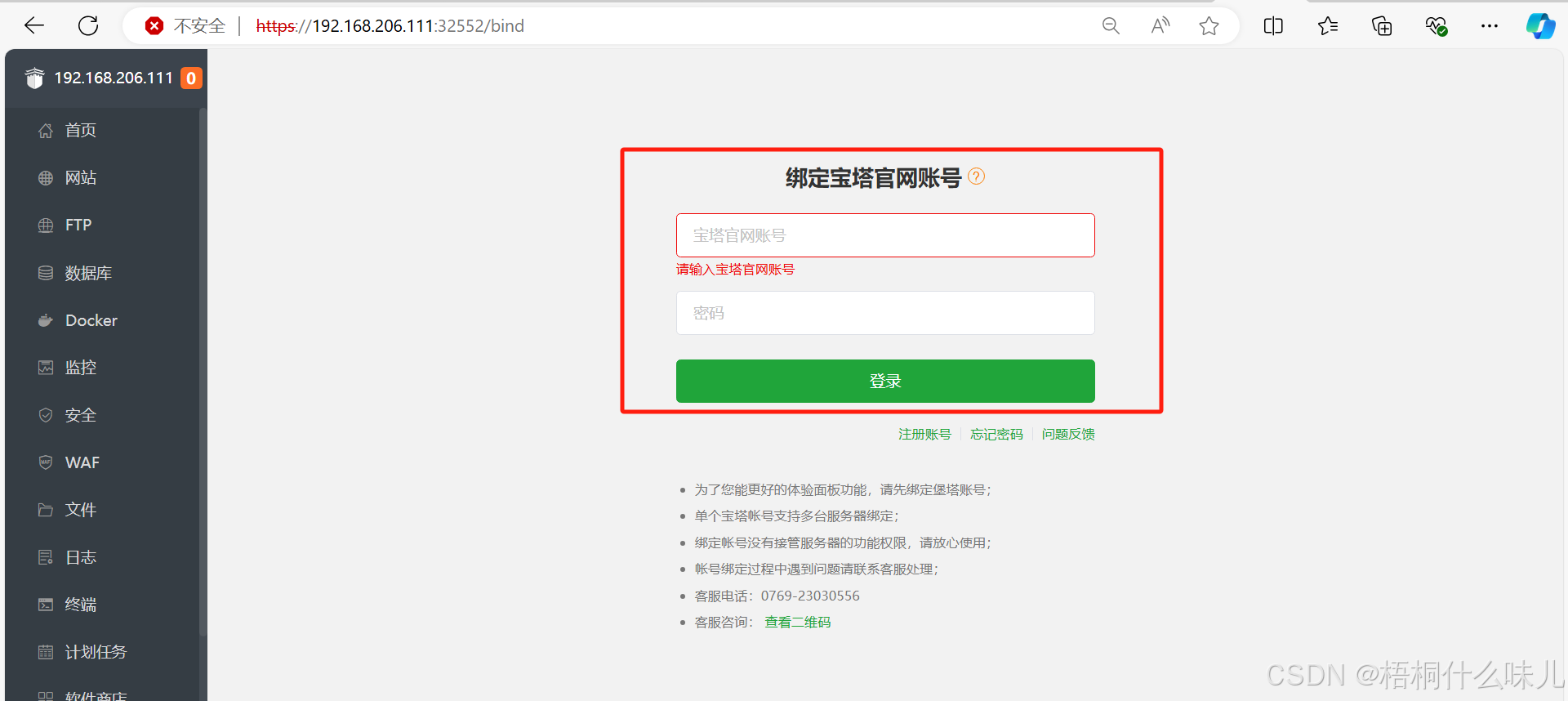The height and width of the screenshot is (701, 1568).
Task: Open the zoom magnifier in the address bar
Action: click(x=1111, y=26)
